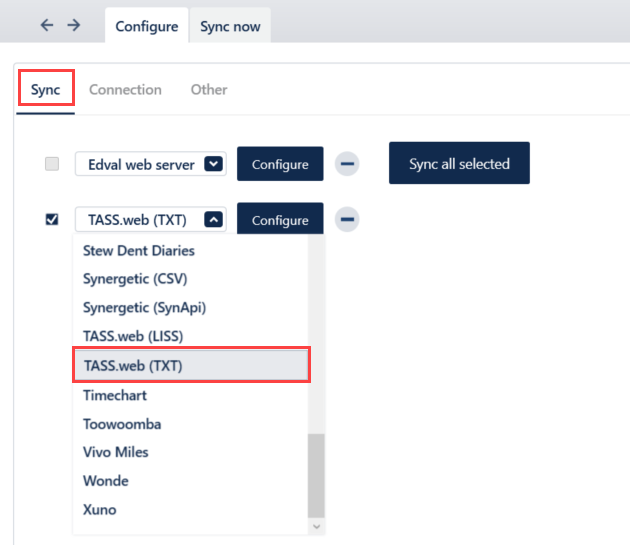Click the dropdown list scrollbar thumb

316,476
